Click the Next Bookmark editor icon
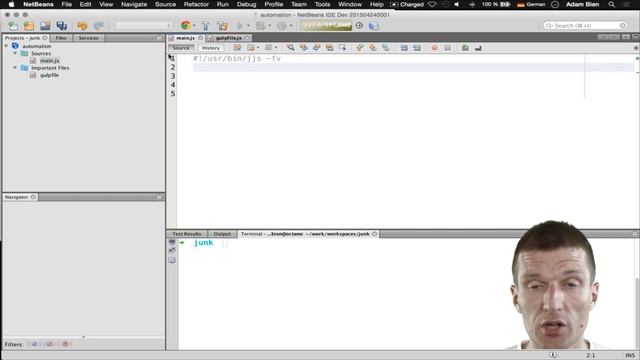The height and width of the screenshot is (360, 640). (373, 48)
